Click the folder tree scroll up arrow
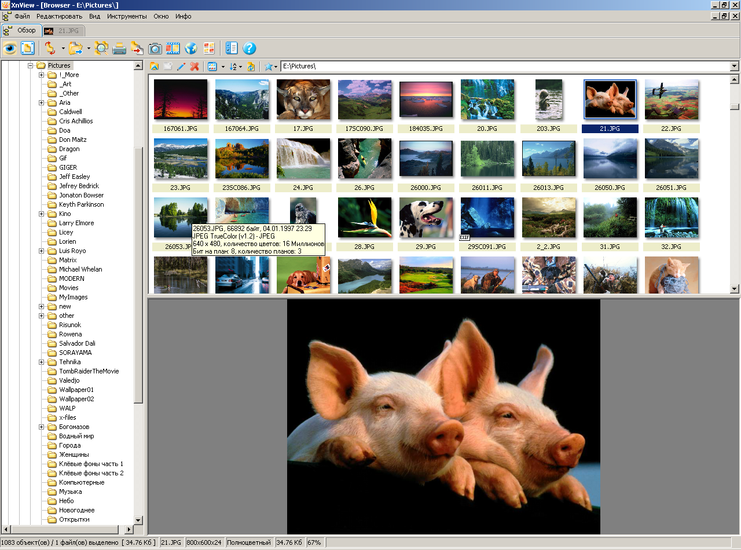 [138, 66]
